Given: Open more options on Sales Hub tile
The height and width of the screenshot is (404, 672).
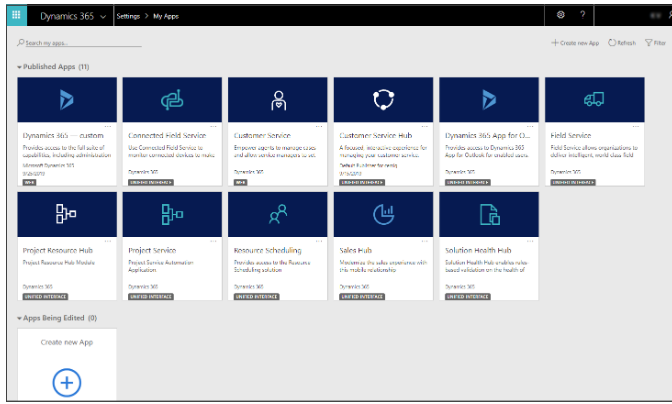Looking at the screenshot, I should click(x=424, y=241).
